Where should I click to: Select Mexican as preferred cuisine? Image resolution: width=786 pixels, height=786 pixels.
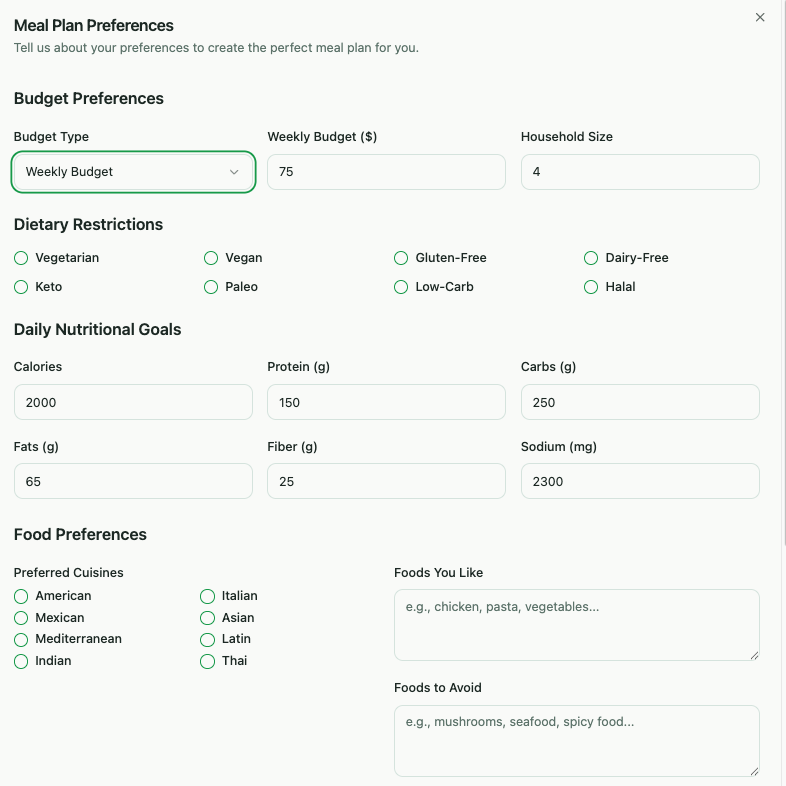tap(21, 618)
